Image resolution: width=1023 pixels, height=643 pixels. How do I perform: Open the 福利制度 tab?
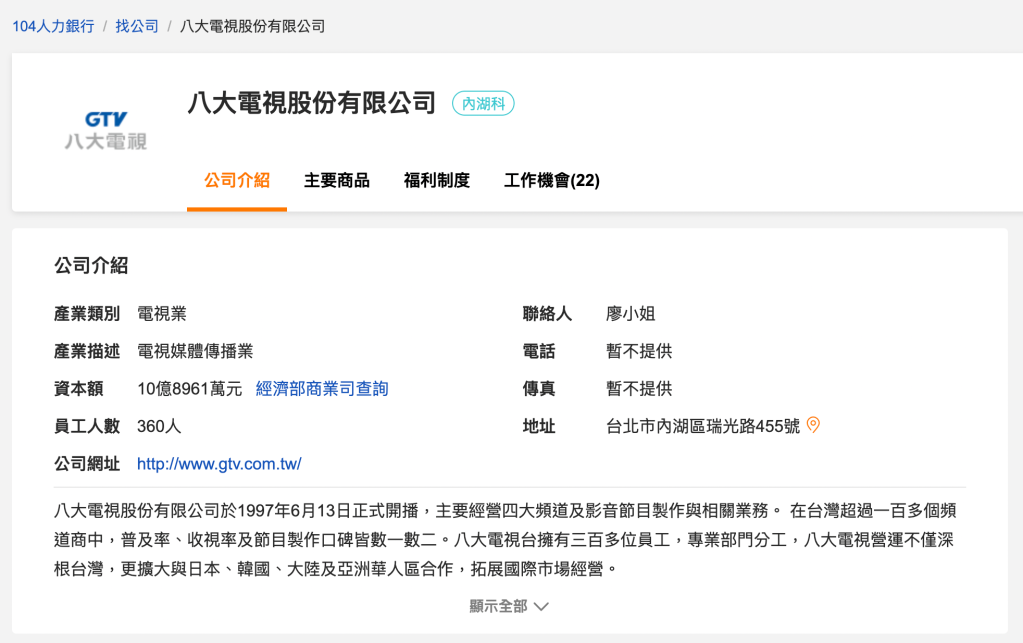tap(436, 181)
